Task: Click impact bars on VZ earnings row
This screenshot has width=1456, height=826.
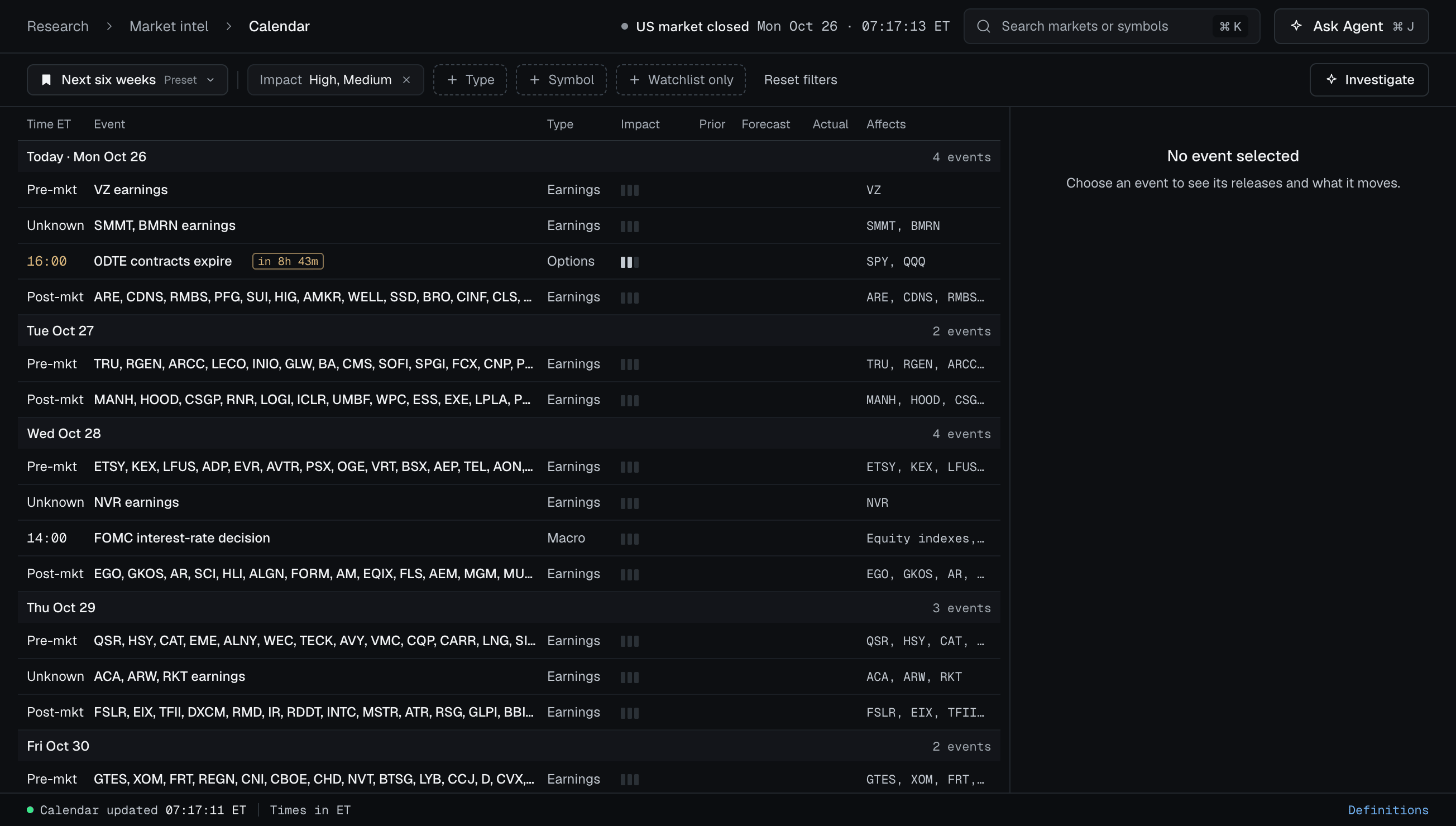Action: pyautogui.click(x=630, y=190)
